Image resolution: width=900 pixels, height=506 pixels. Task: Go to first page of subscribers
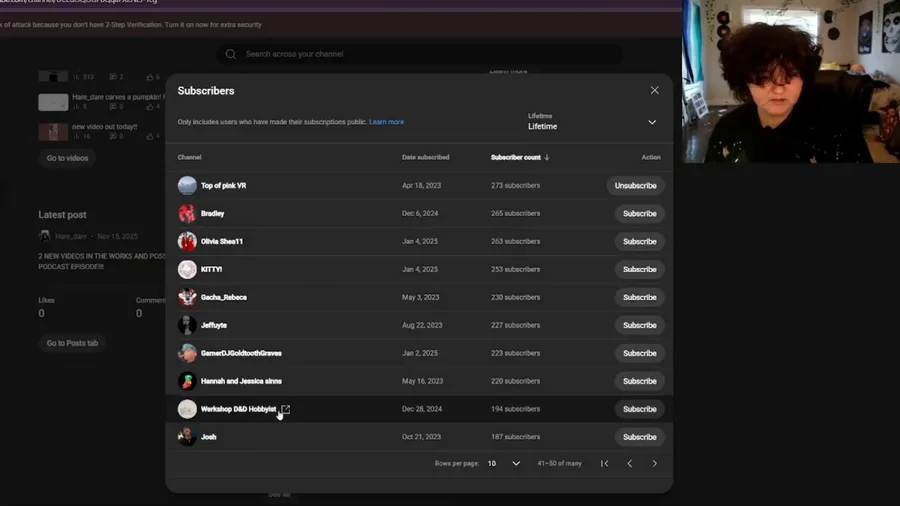(604, 464)
